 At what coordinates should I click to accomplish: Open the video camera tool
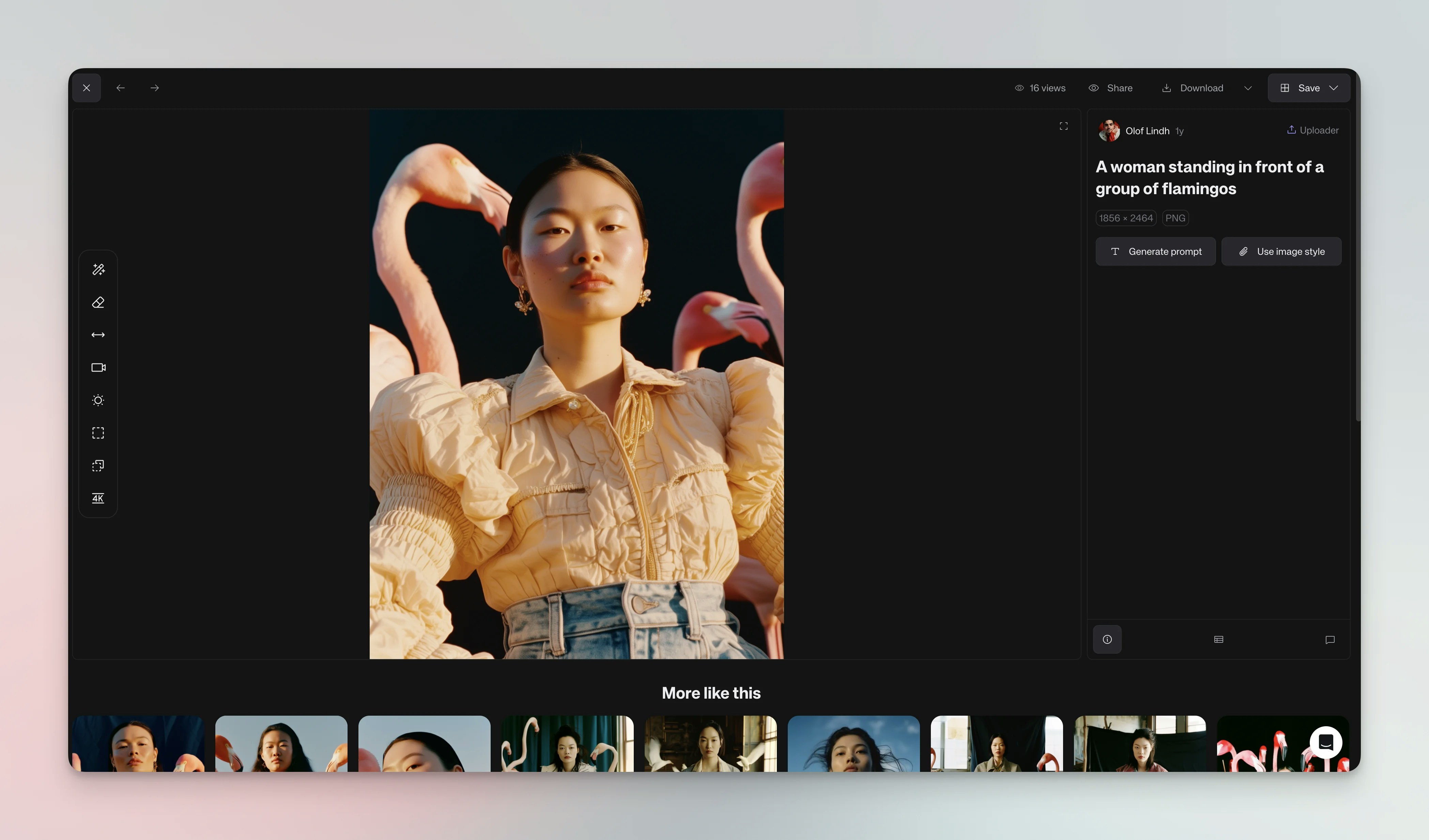[98, 367]
